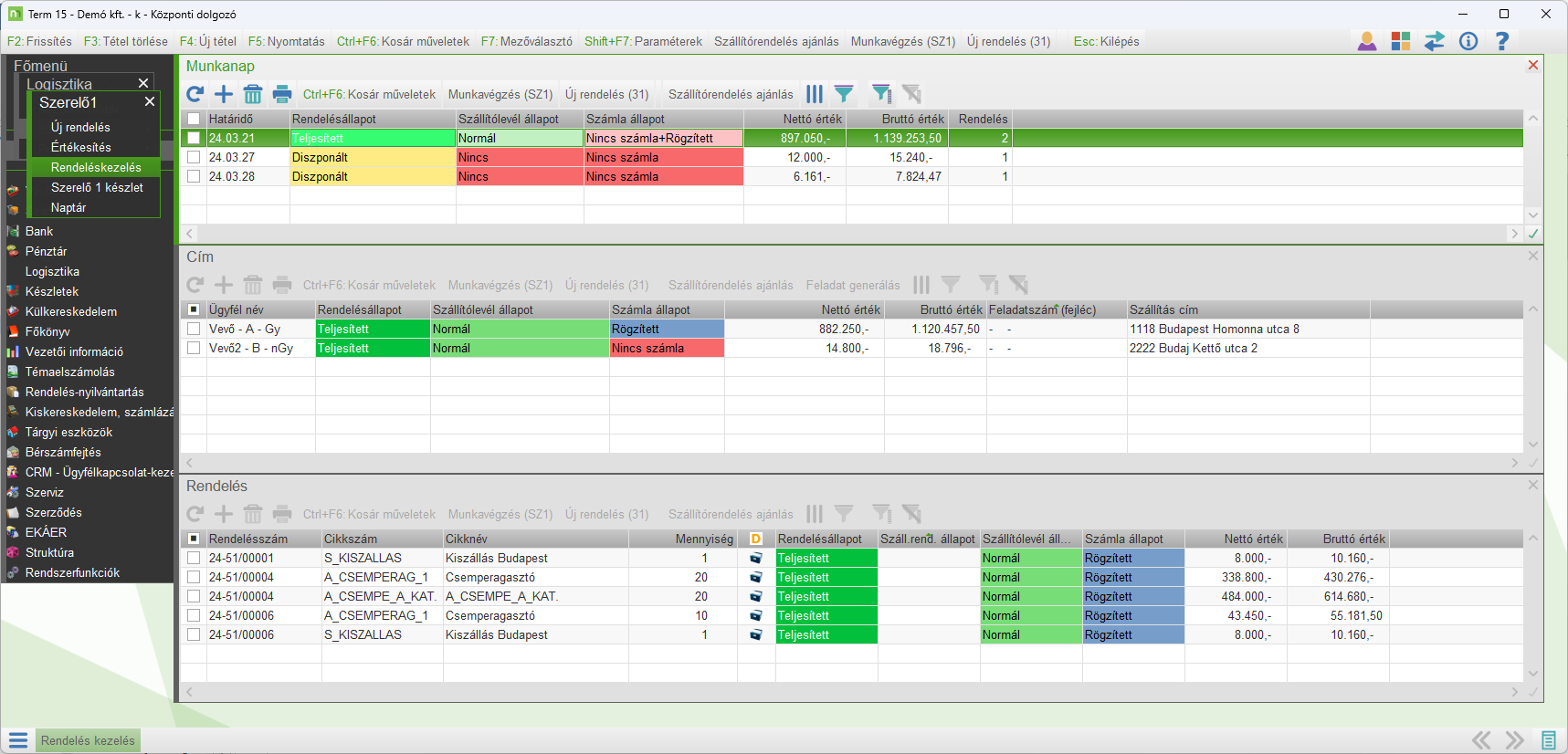Tick the checkbox for Vevő - A - Gy
This screenshot has width=1568, height=754.
point(194,329)
